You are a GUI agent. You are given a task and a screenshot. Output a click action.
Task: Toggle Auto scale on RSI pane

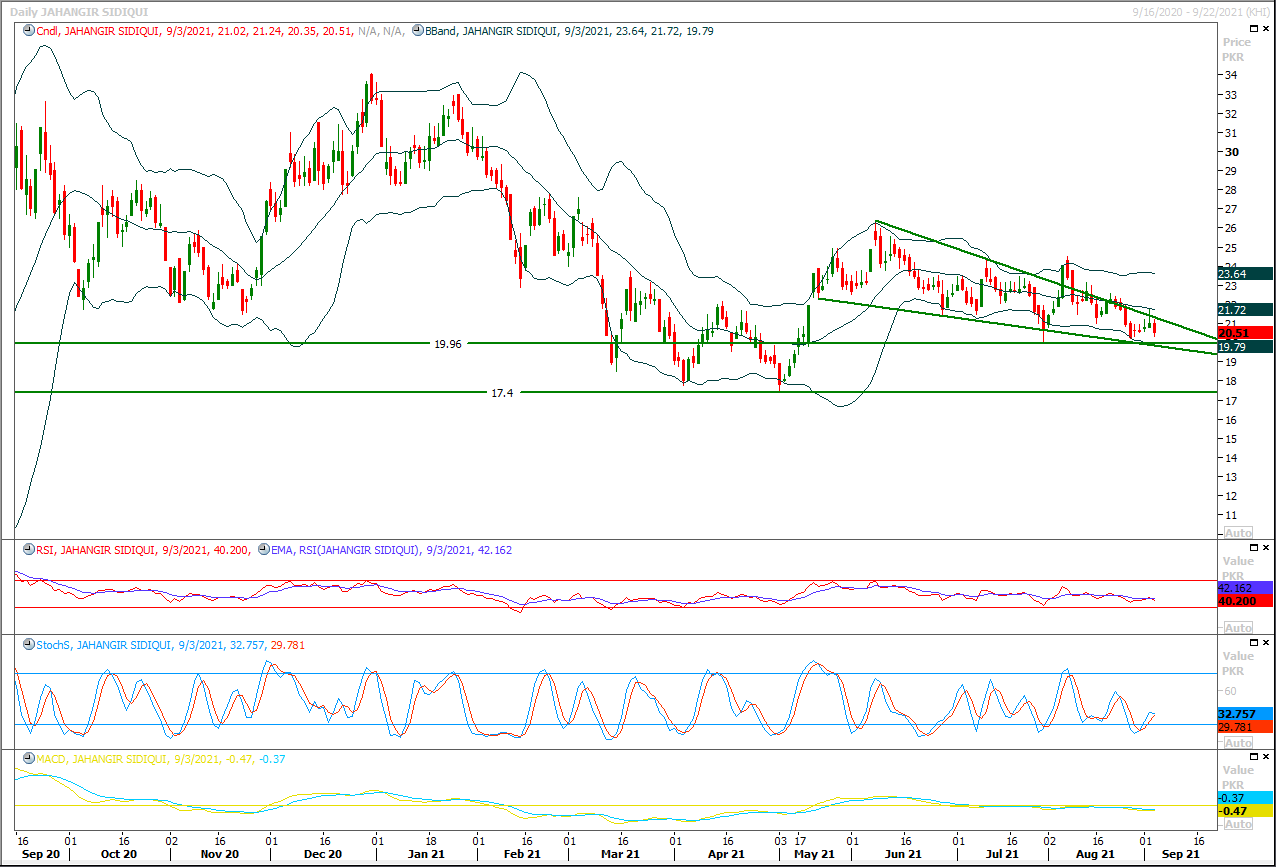tap(1238, 627)
